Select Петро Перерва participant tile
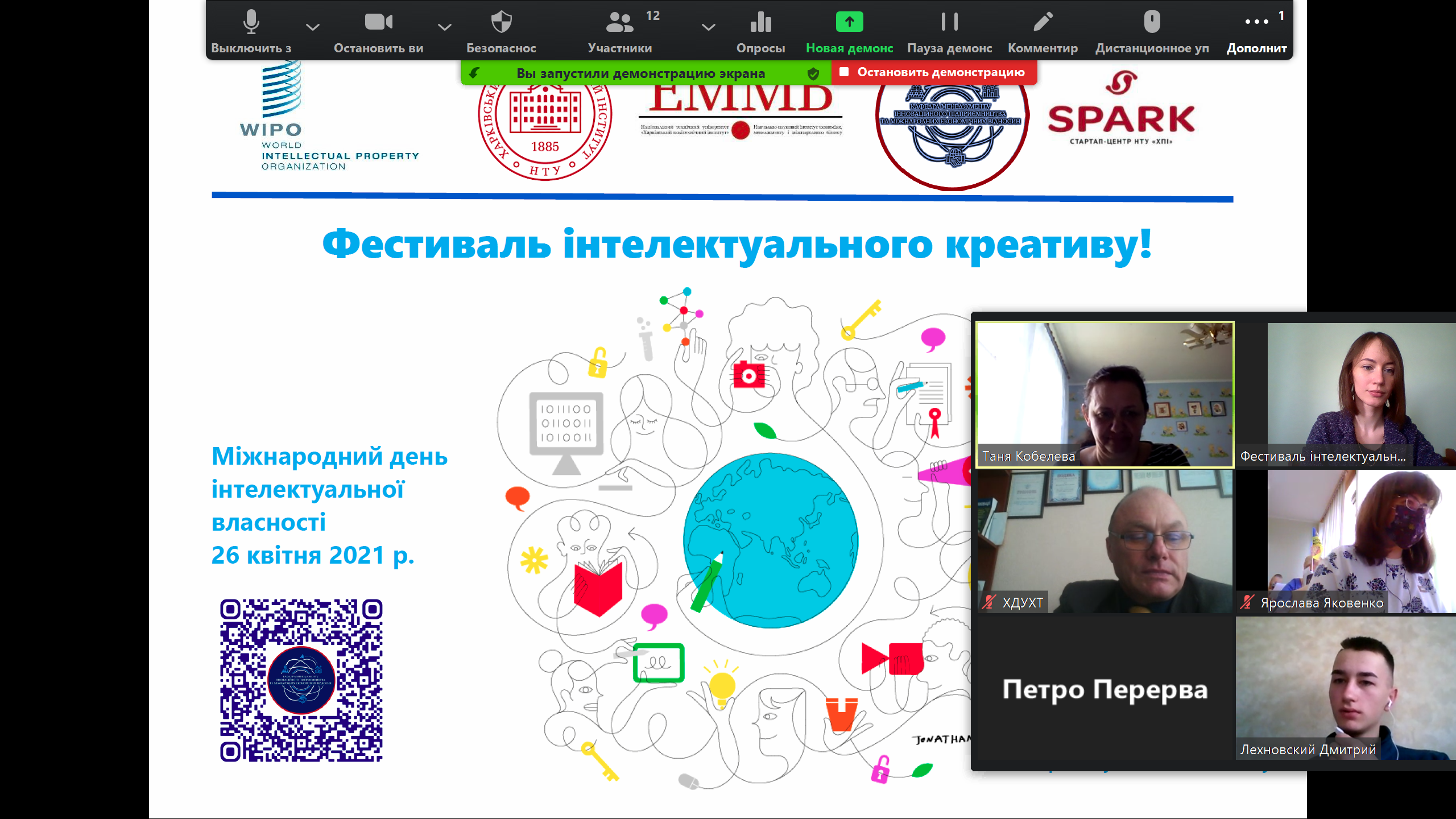The height and width of the screenshot is (819, 1456). 1104,689
